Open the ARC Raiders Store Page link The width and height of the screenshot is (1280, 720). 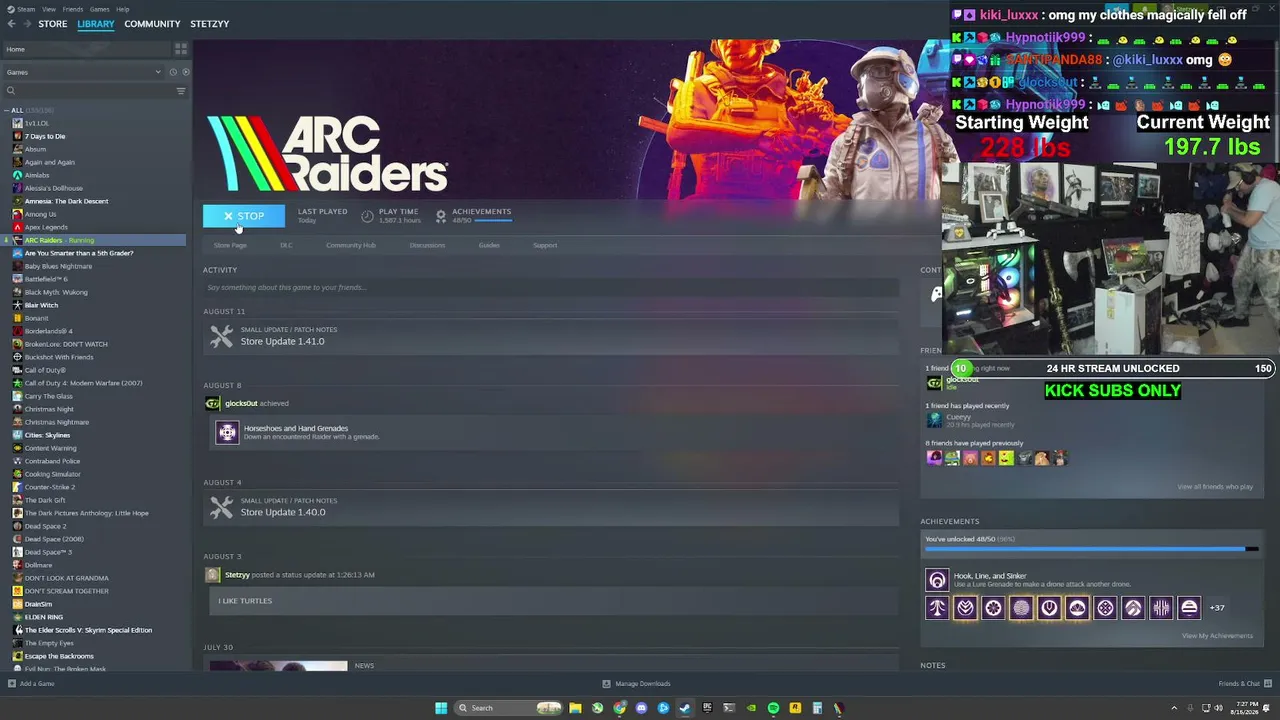(x=230, y=245)
